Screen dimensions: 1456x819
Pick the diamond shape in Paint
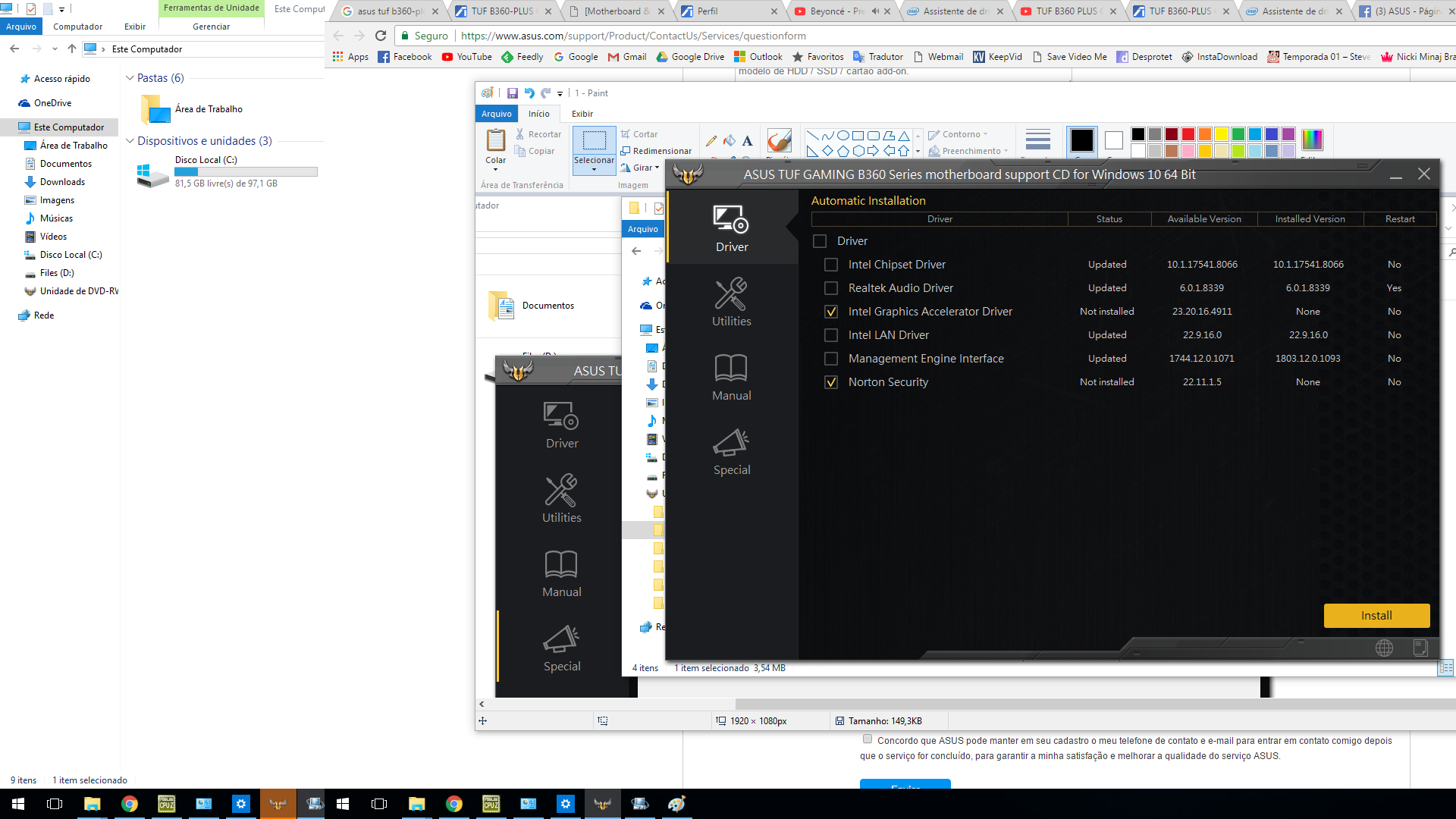[x=827, y=151]
